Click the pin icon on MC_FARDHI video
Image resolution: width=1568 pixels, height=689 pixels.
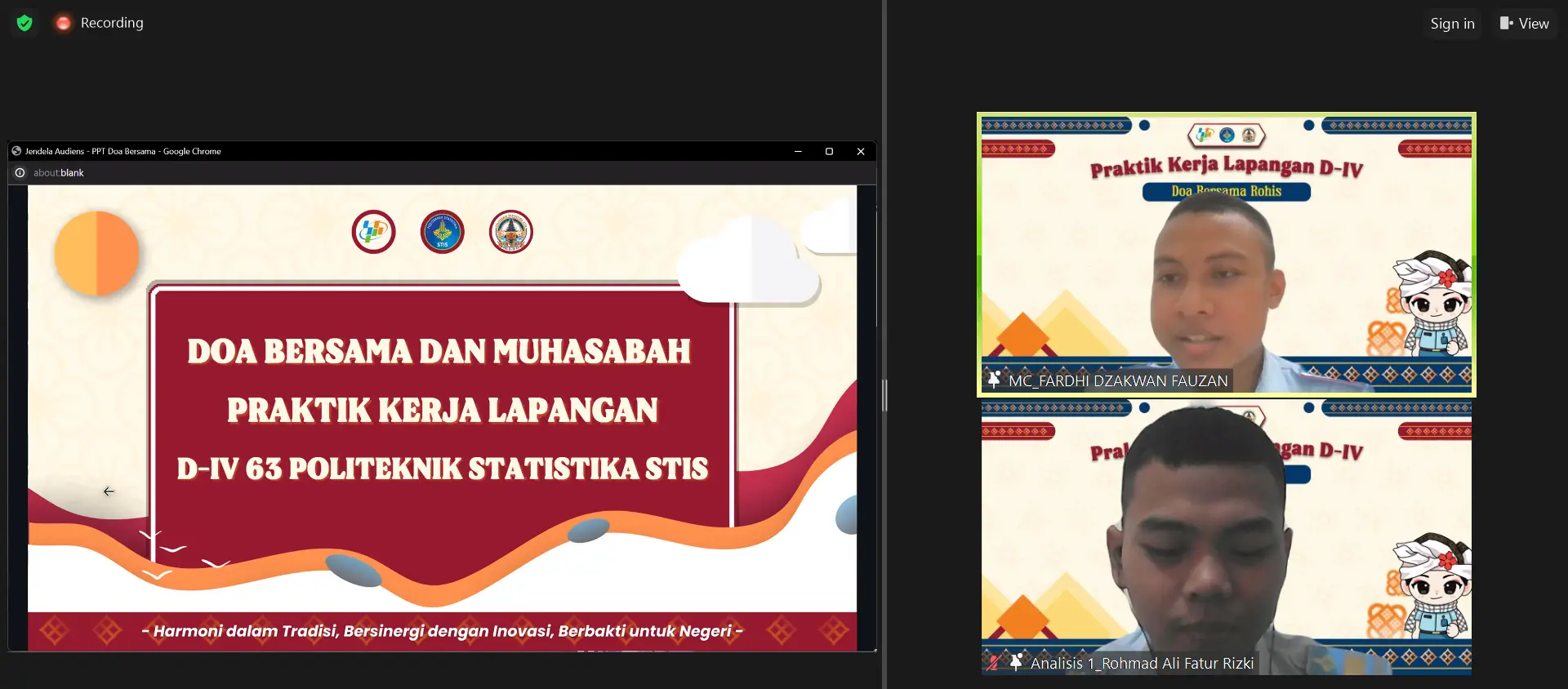pyautogui.click(x=994, y=380)
